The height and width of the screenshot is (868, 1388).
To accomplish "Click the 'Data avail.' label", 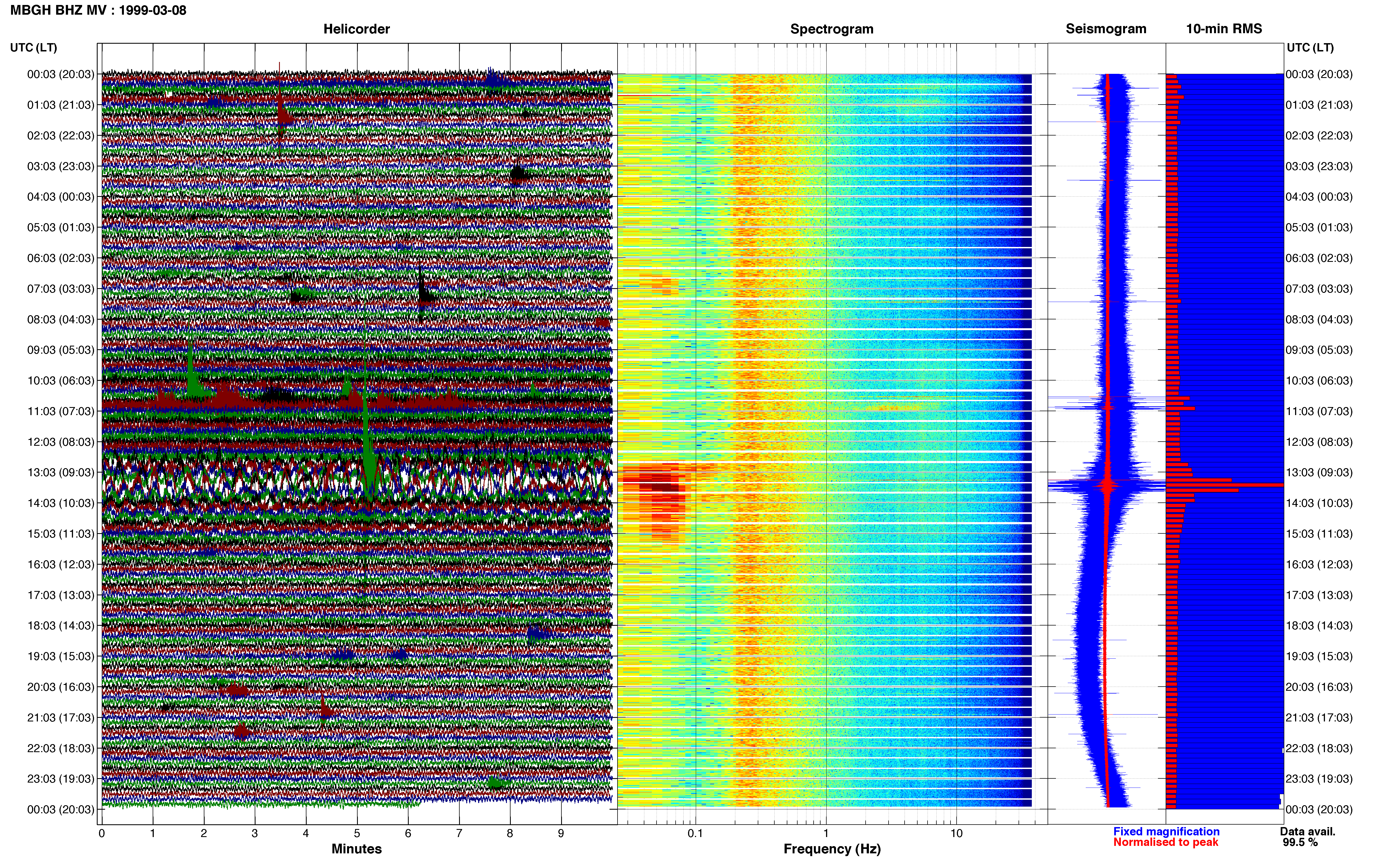I will point(1308,831).
